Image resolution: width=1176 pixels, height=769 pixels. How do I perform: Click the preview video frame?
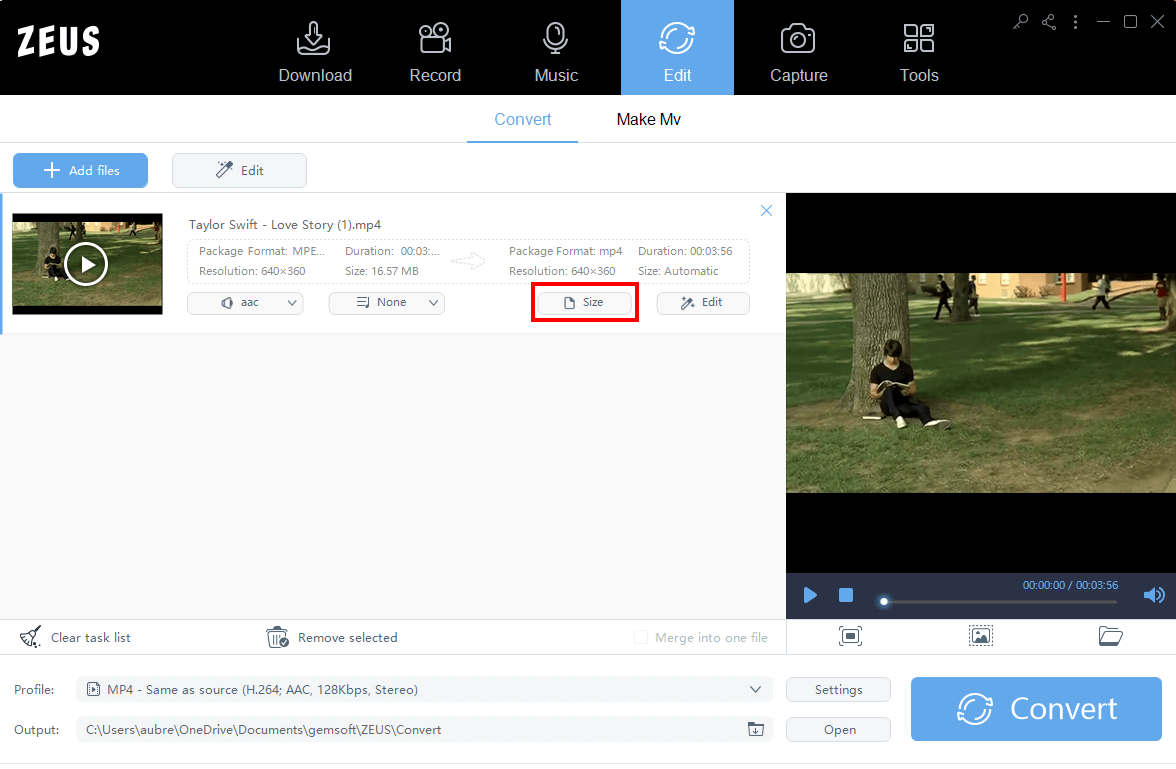coord(981,383)
